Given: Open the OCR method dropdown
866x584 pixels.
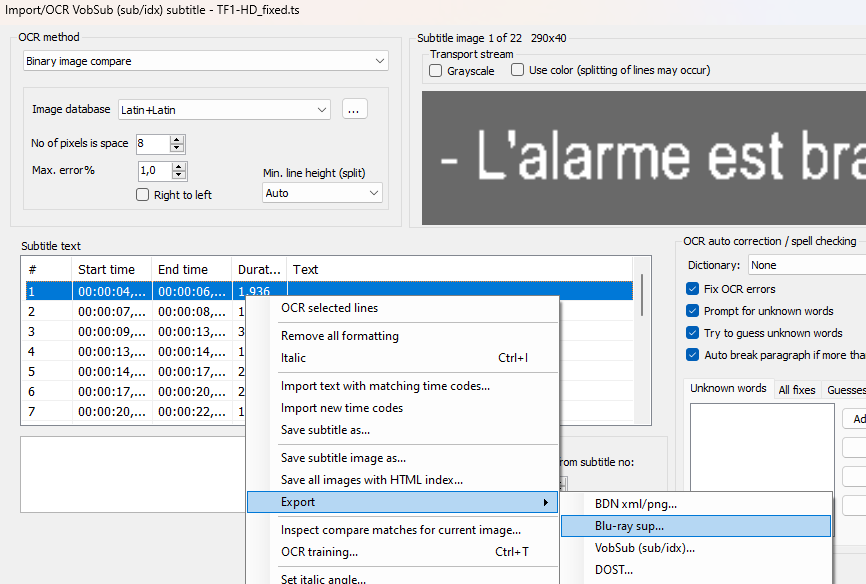Looking at the screenshot, I should [205, 60].
